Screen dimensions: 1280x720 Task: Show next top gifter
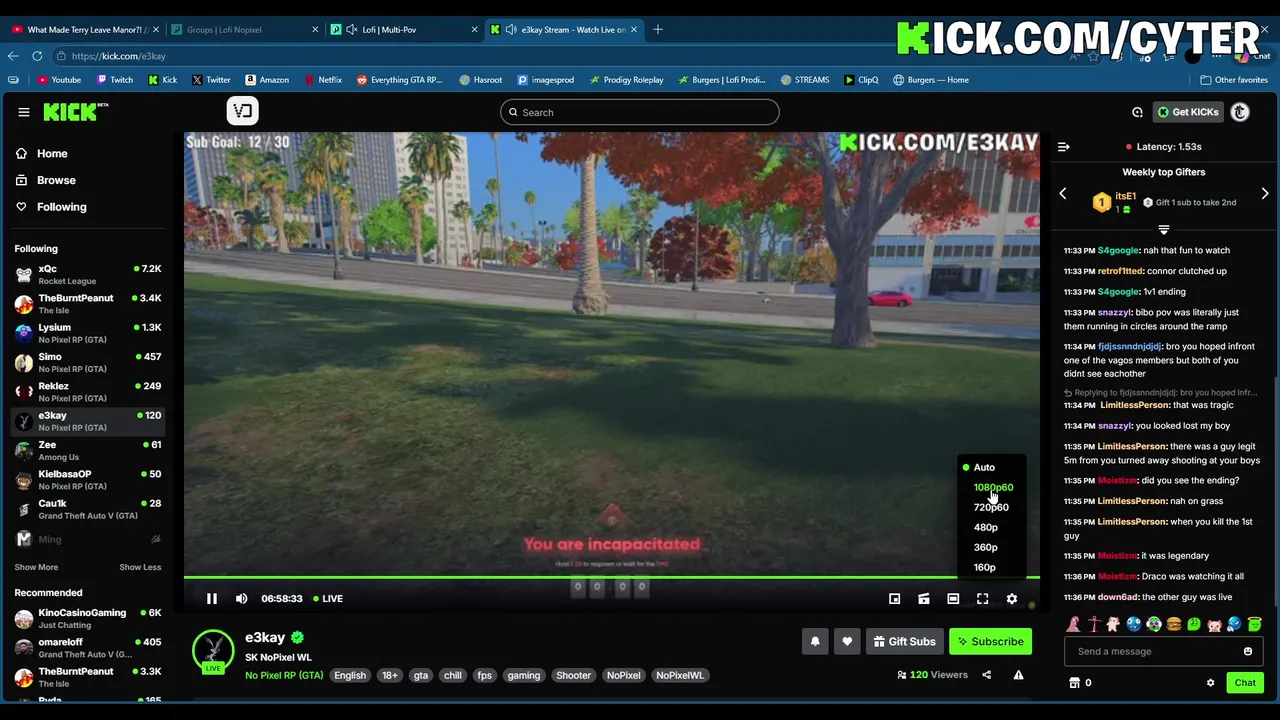1265,194
